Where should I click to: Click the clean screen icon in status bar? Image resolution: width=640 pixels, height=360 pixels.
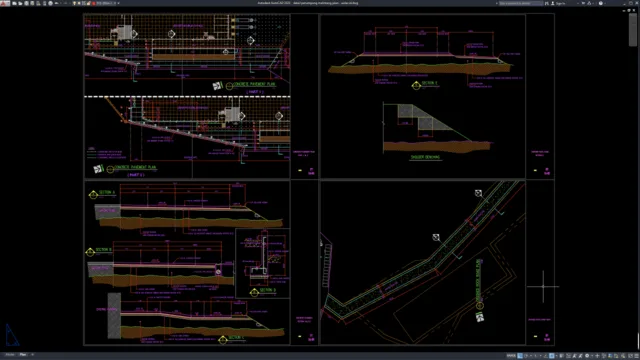coord(630,356)
